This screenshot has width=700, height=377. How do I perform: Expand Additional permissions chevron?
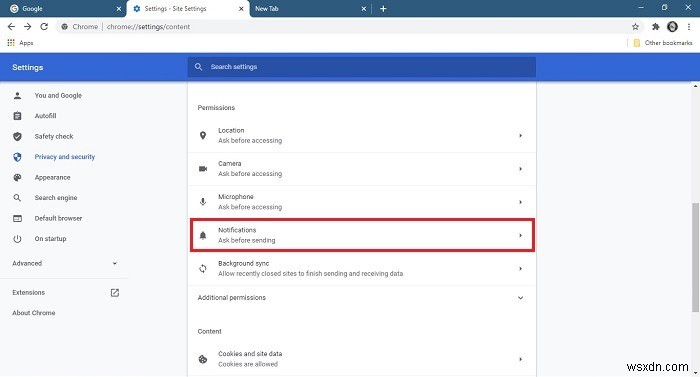[520, 298]
